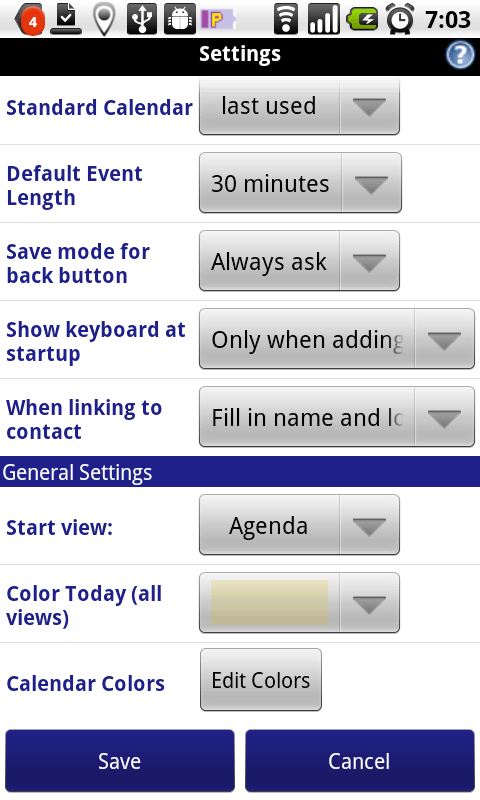
Task: Cancel the settings changes
Action: pos(360,761)
